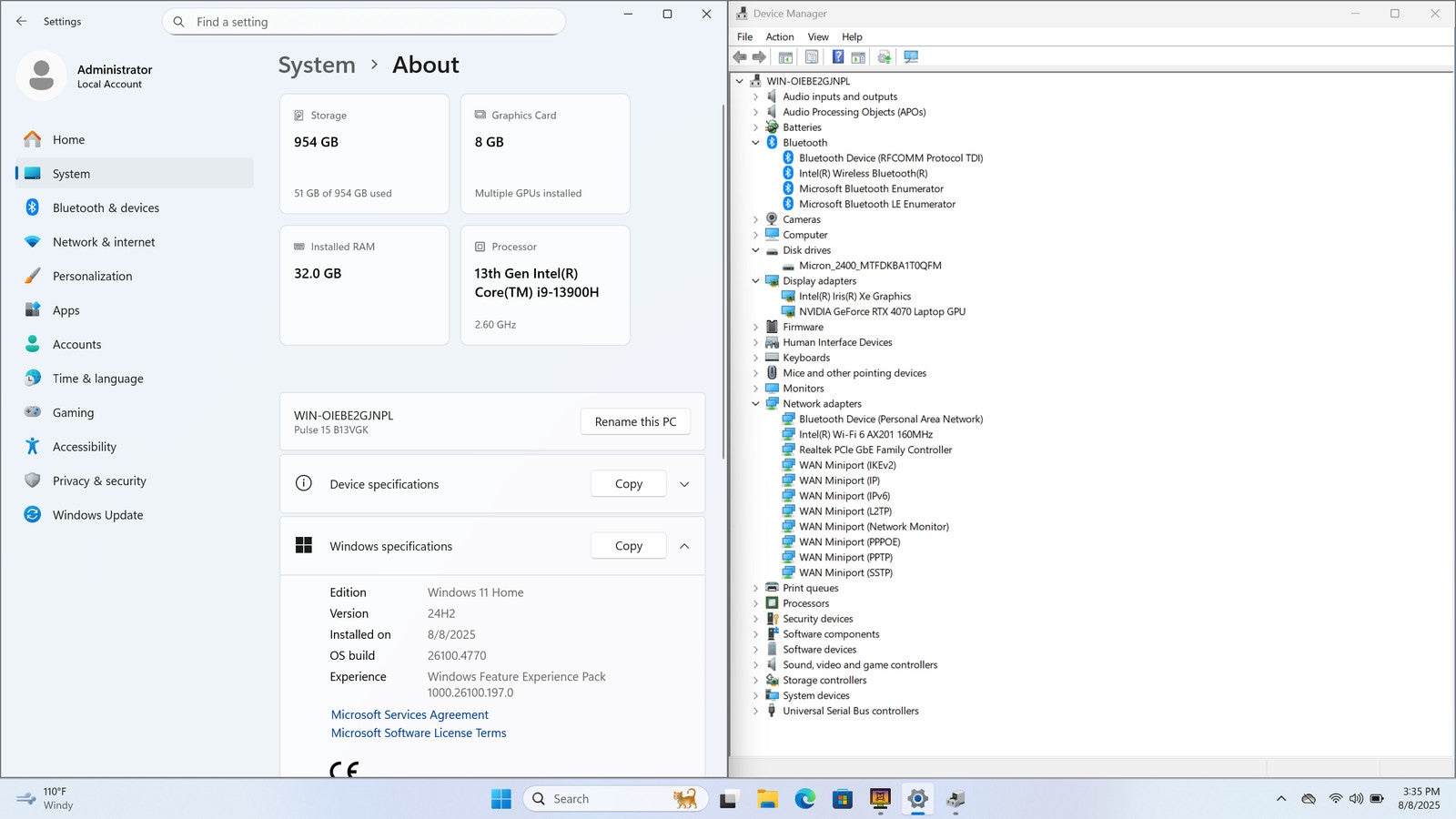Click the Update device driver toolbar icon

tap(884, 57)
